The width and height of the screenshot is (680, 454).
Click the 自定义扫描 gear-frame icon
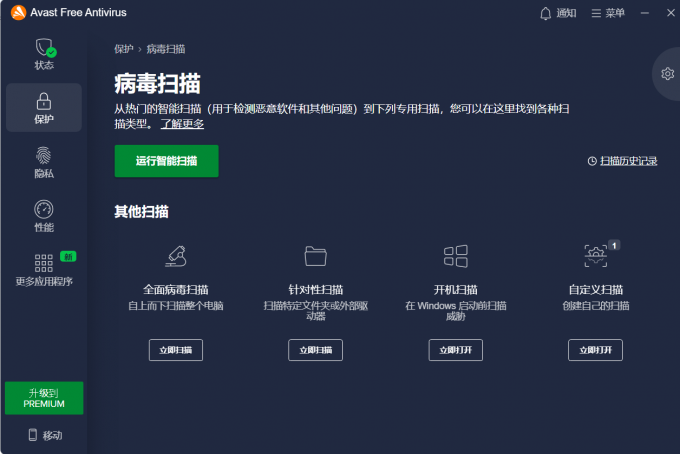595,256
